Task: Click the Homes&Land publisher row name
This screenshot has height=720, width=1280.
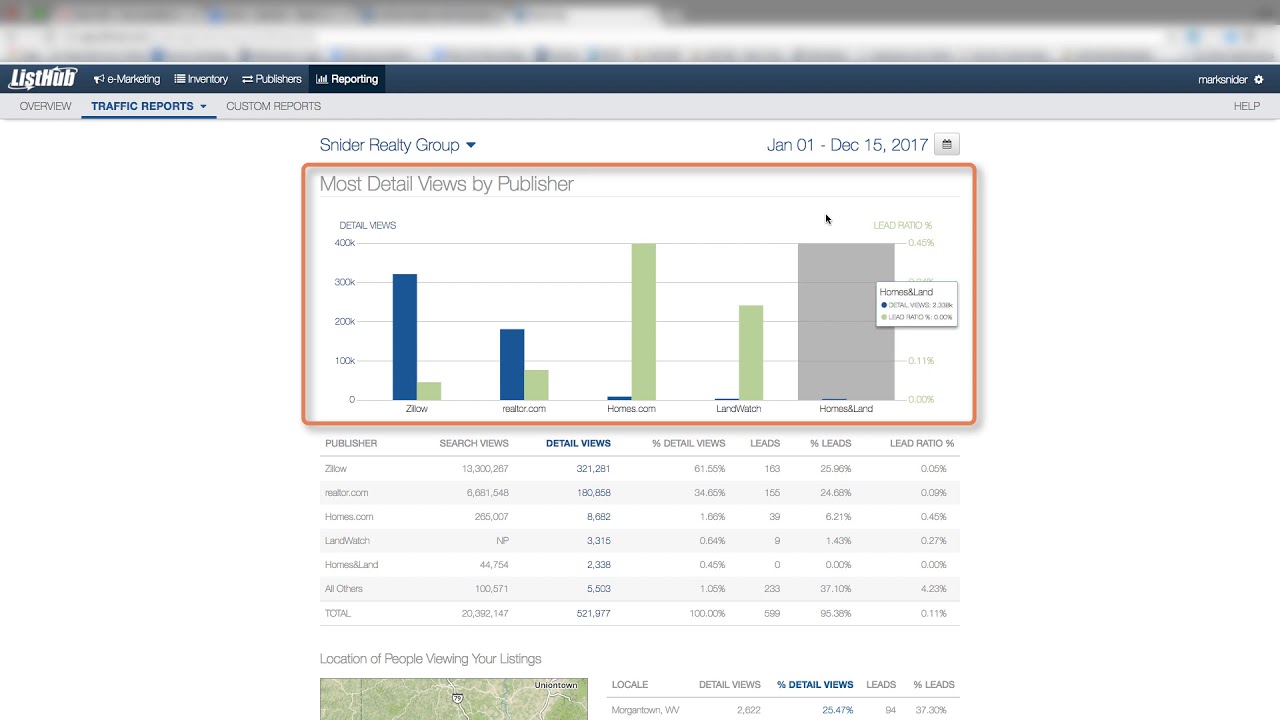Action: coord(351,565)
